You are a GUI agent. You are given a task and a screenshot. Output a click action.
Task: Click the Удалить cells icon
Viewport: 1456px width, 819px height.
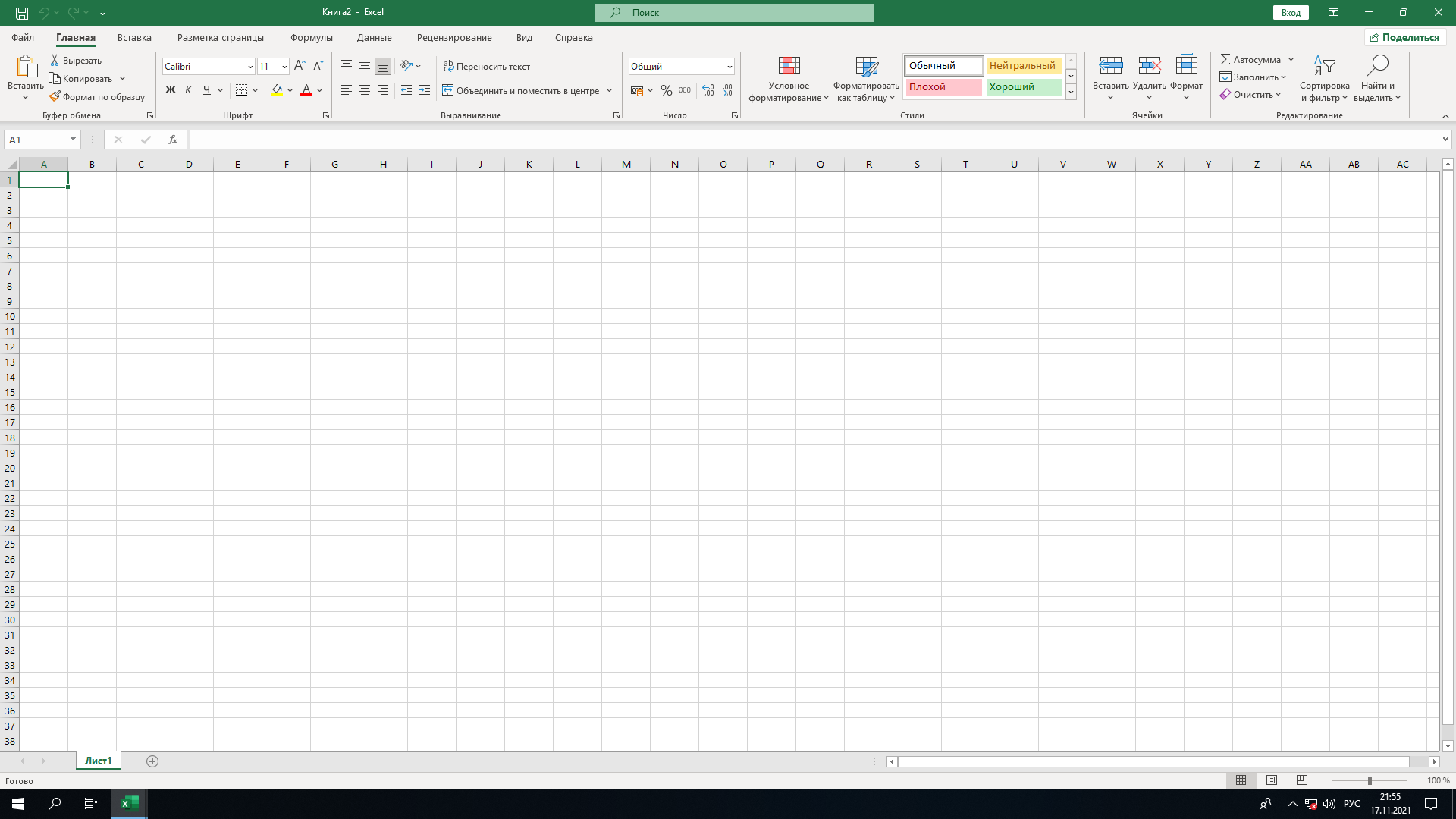tap(1150, 66)
